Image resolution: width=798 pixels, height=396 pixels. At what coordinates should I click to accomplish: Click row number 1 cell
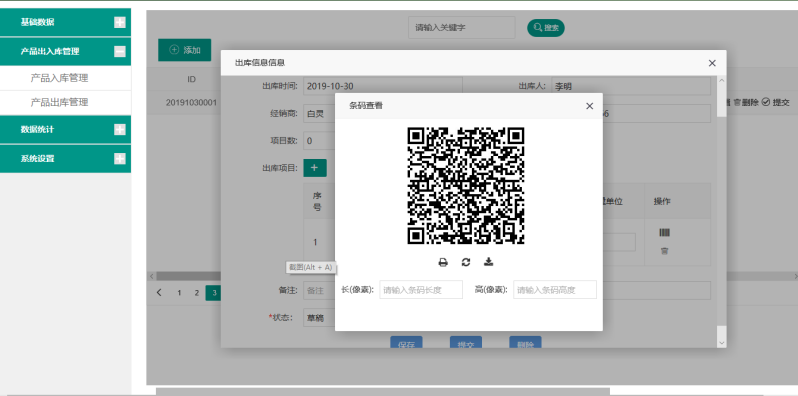click(x=316, y=242)
